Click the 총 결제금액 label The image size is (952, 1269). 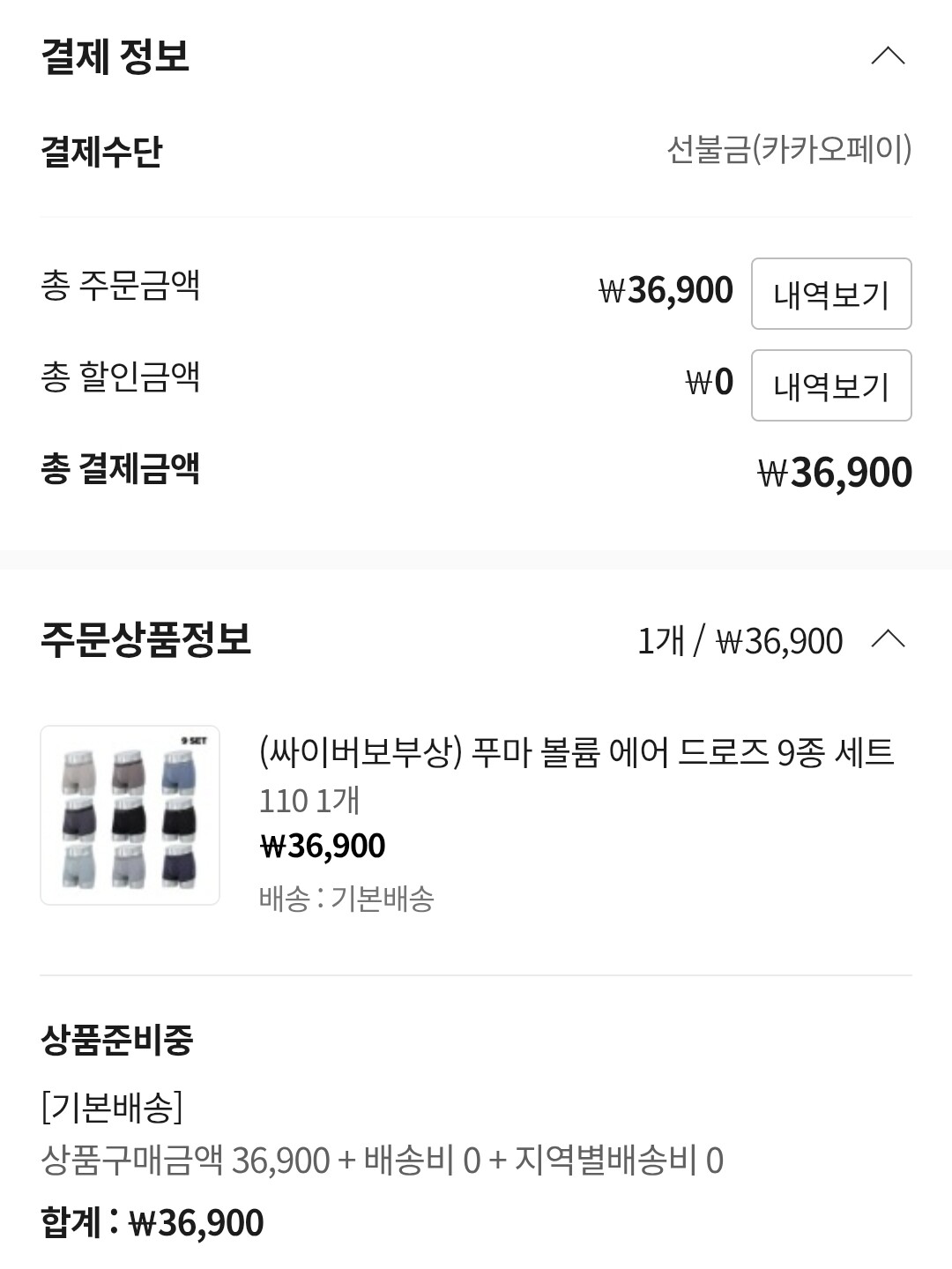121,468
